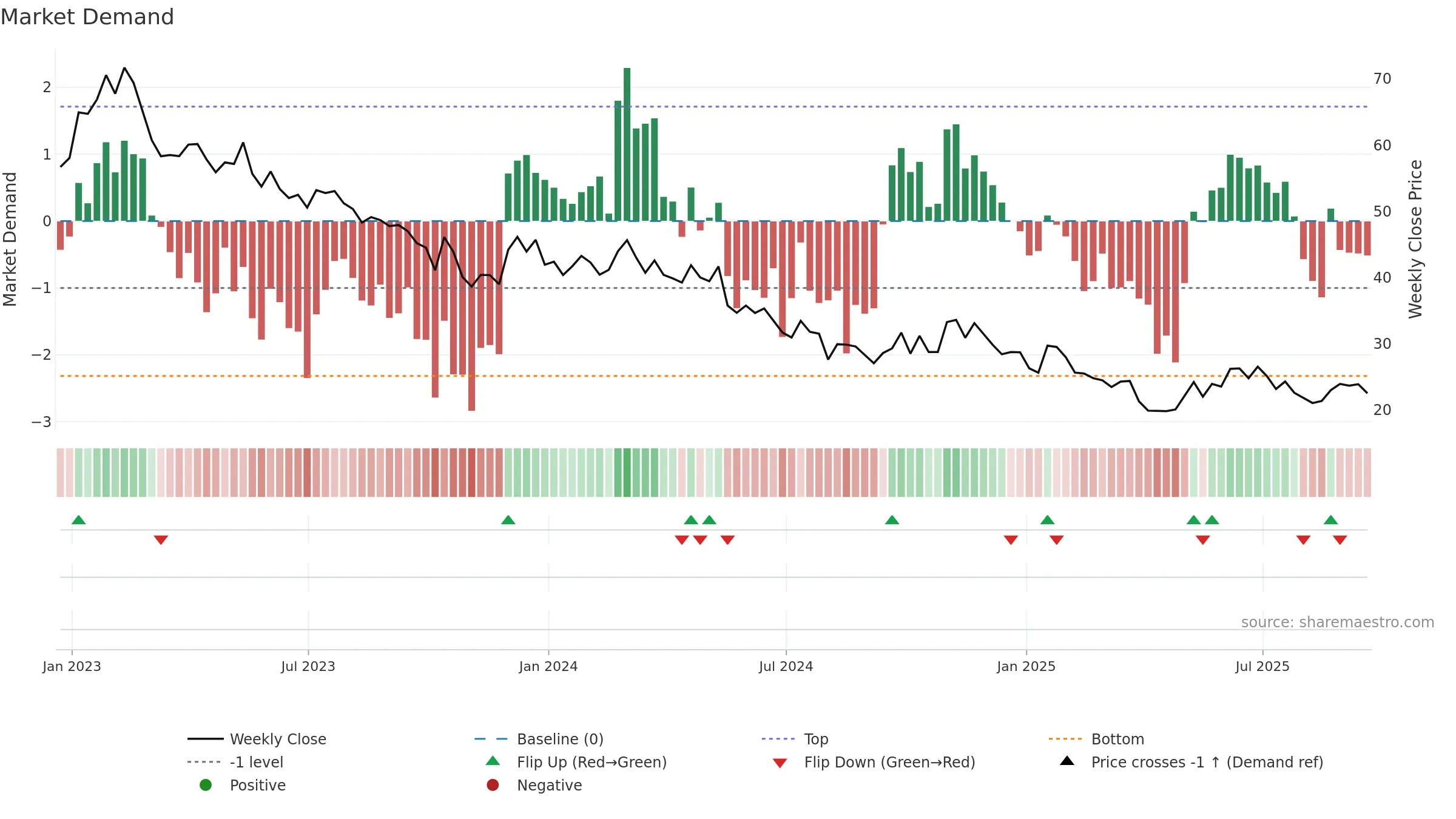Viewport: 1456px width, 819px height.
Task: Click the flip-down marker just before Jan 2025
Action: click(1011, 540)
